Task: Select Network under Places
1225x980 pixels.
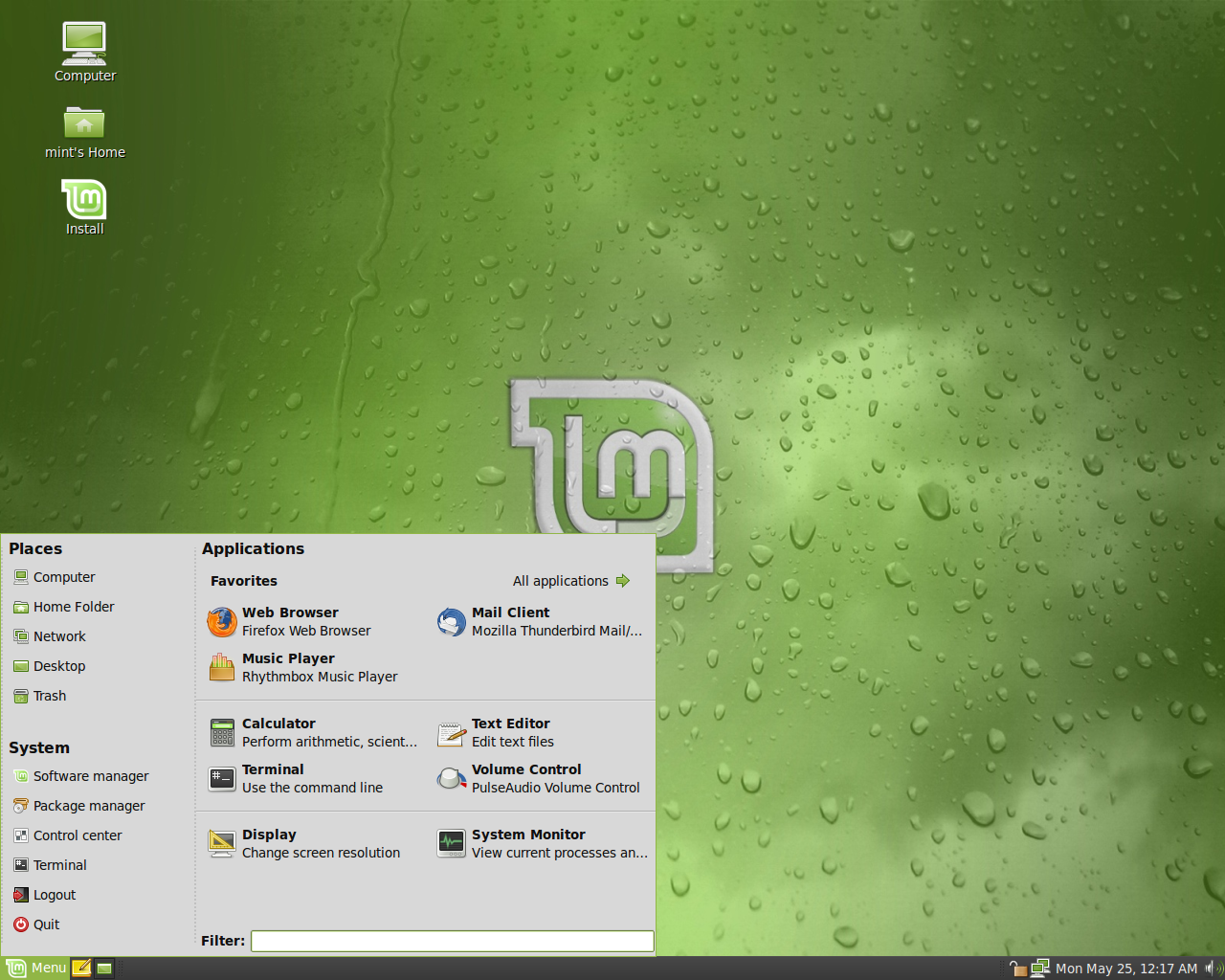Action: point(50,636)
